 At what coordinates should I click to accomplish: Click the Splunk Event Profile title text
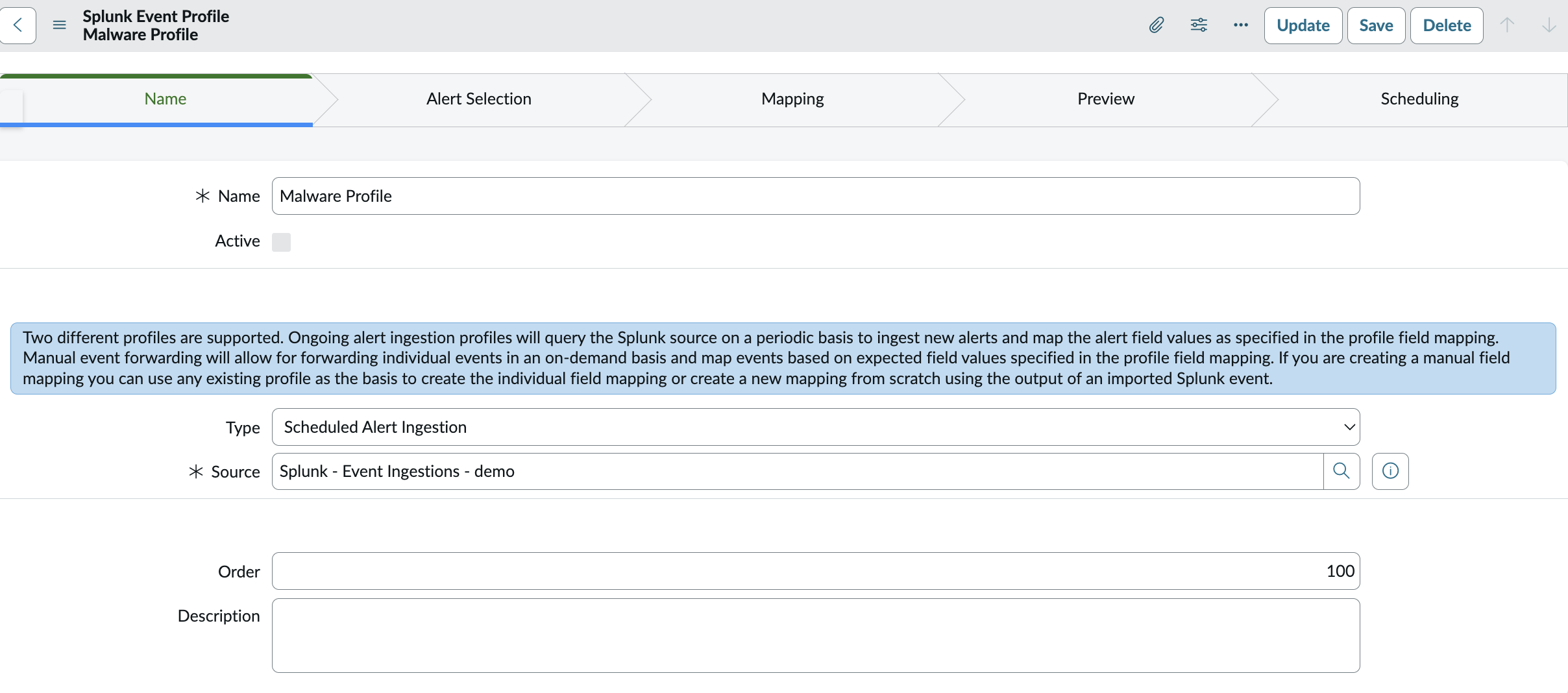[x=156, y=16]
